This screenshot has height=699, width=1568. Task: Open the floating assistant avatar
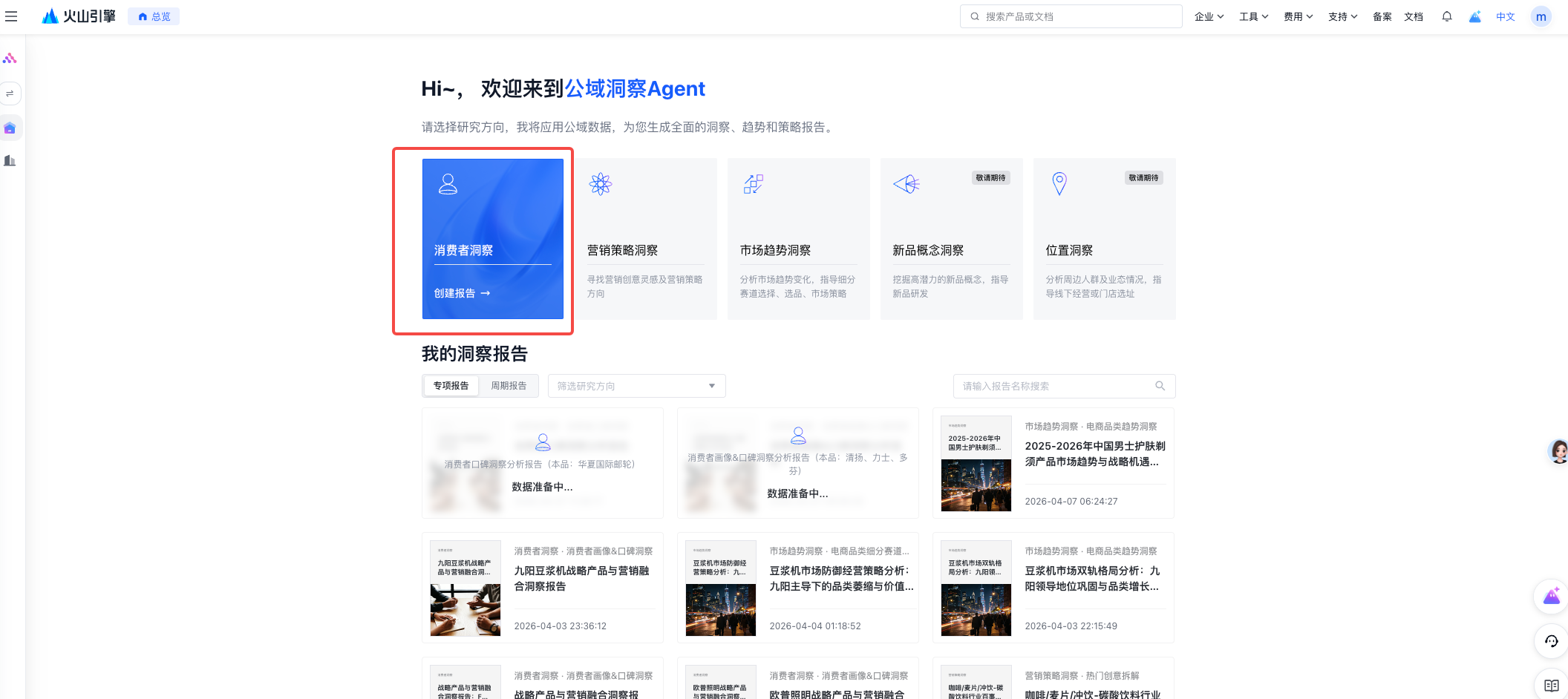coord(1558,451)
